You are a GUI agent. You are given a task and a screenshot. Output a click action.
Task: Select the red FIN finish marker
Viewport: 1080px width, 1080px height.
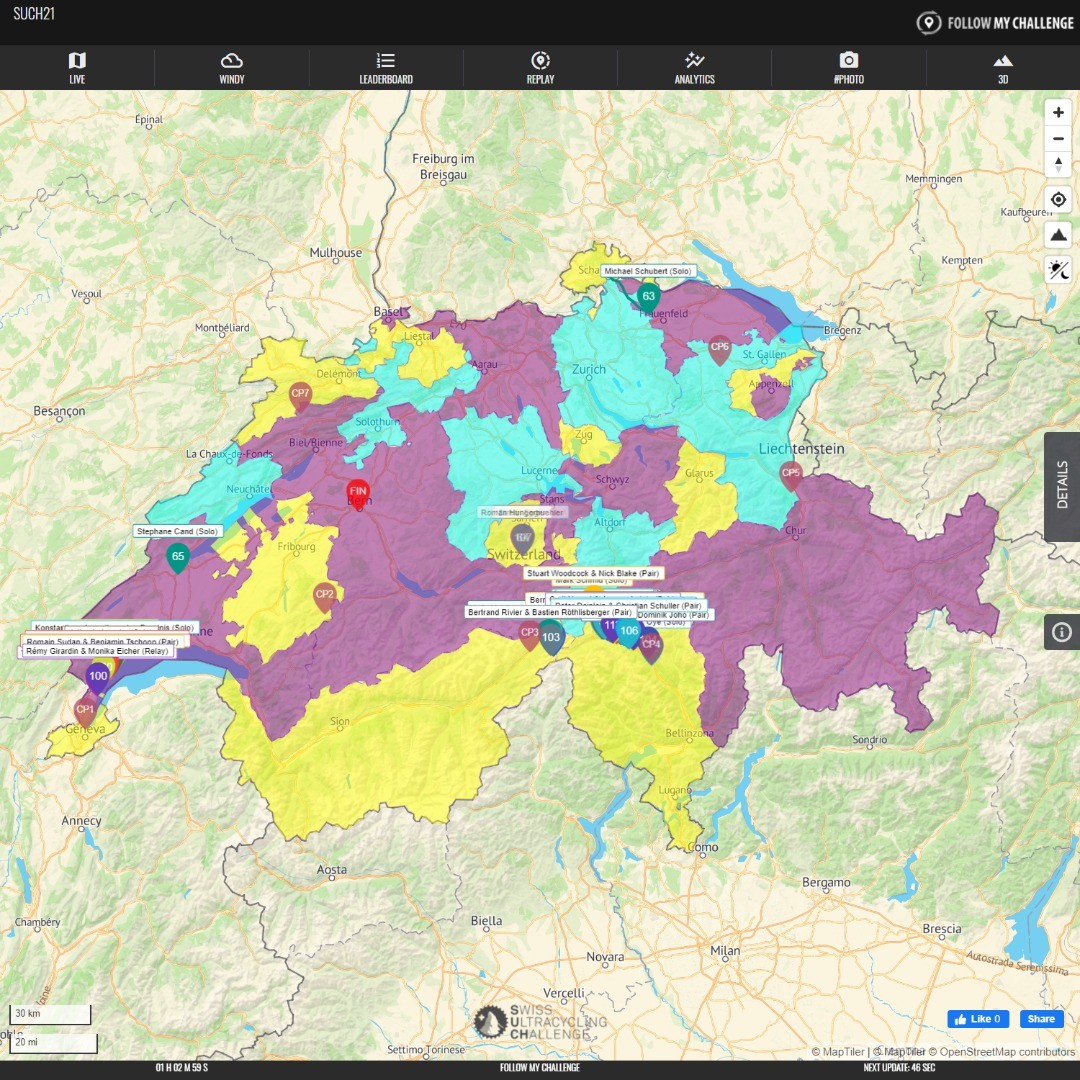pyautogui.click(x=358, y=492)
